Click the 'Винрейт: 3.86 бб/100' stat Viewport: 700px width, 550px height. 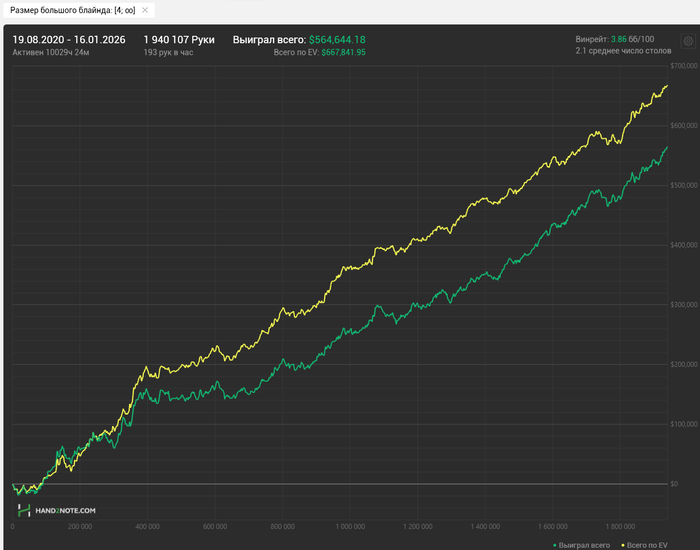[615, 39]
